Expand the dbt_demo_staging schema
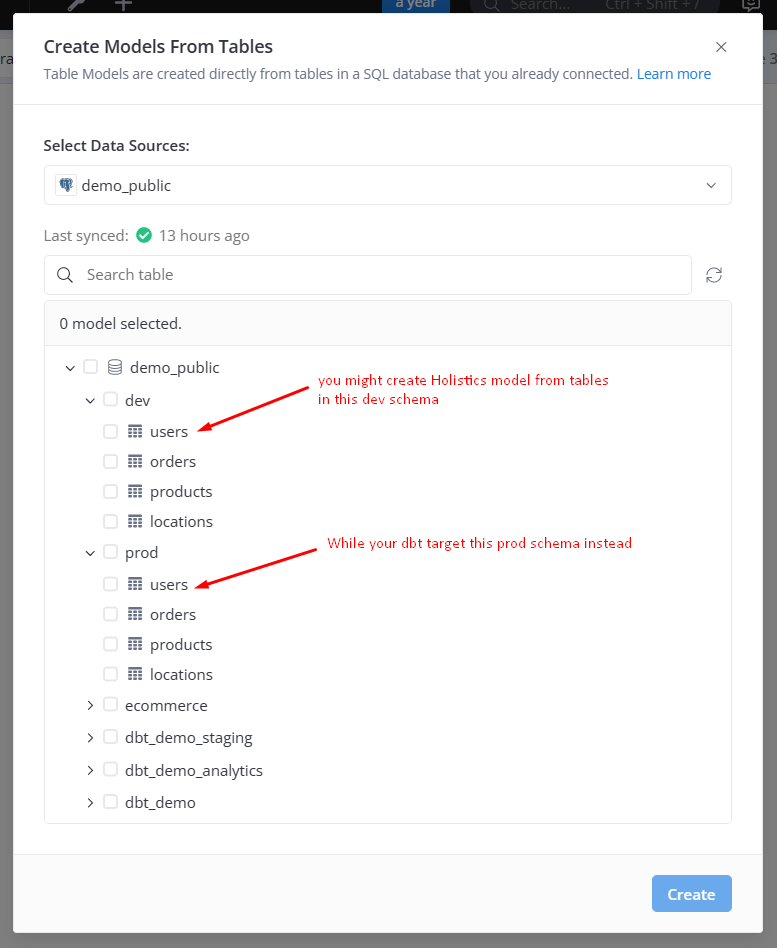The width and height of the screenshot is (777, 948). [90, 738]
